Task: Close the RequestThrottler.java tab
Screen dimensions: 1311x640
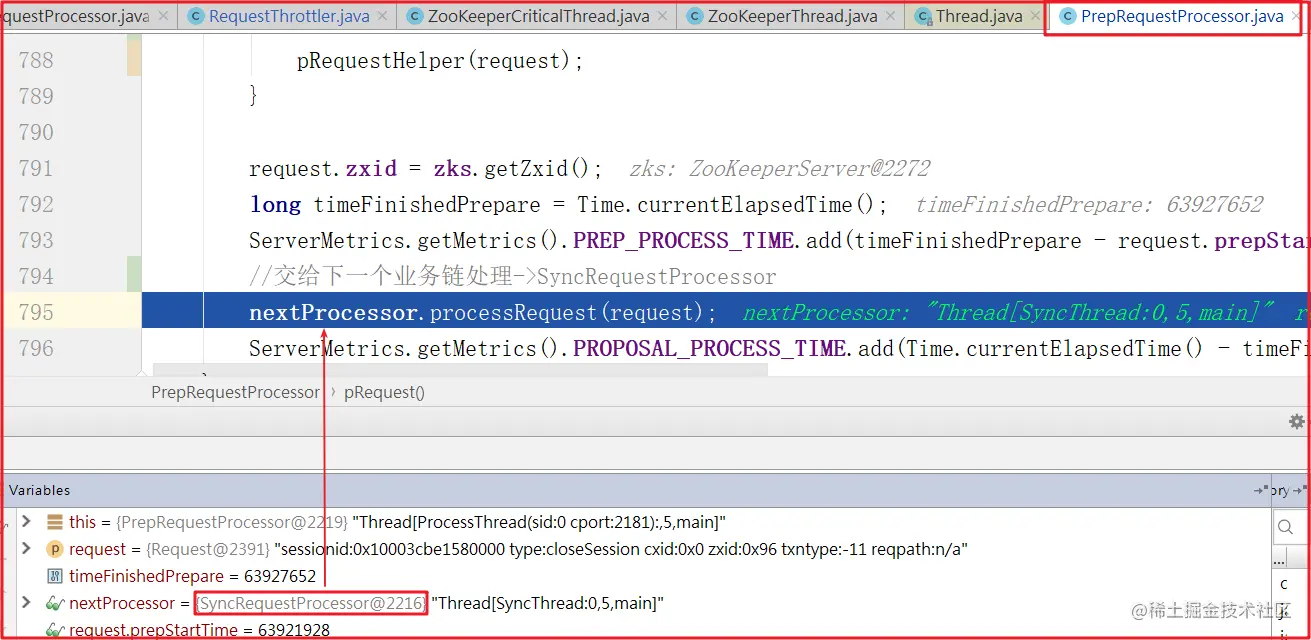Action: [x=384, y=16]
